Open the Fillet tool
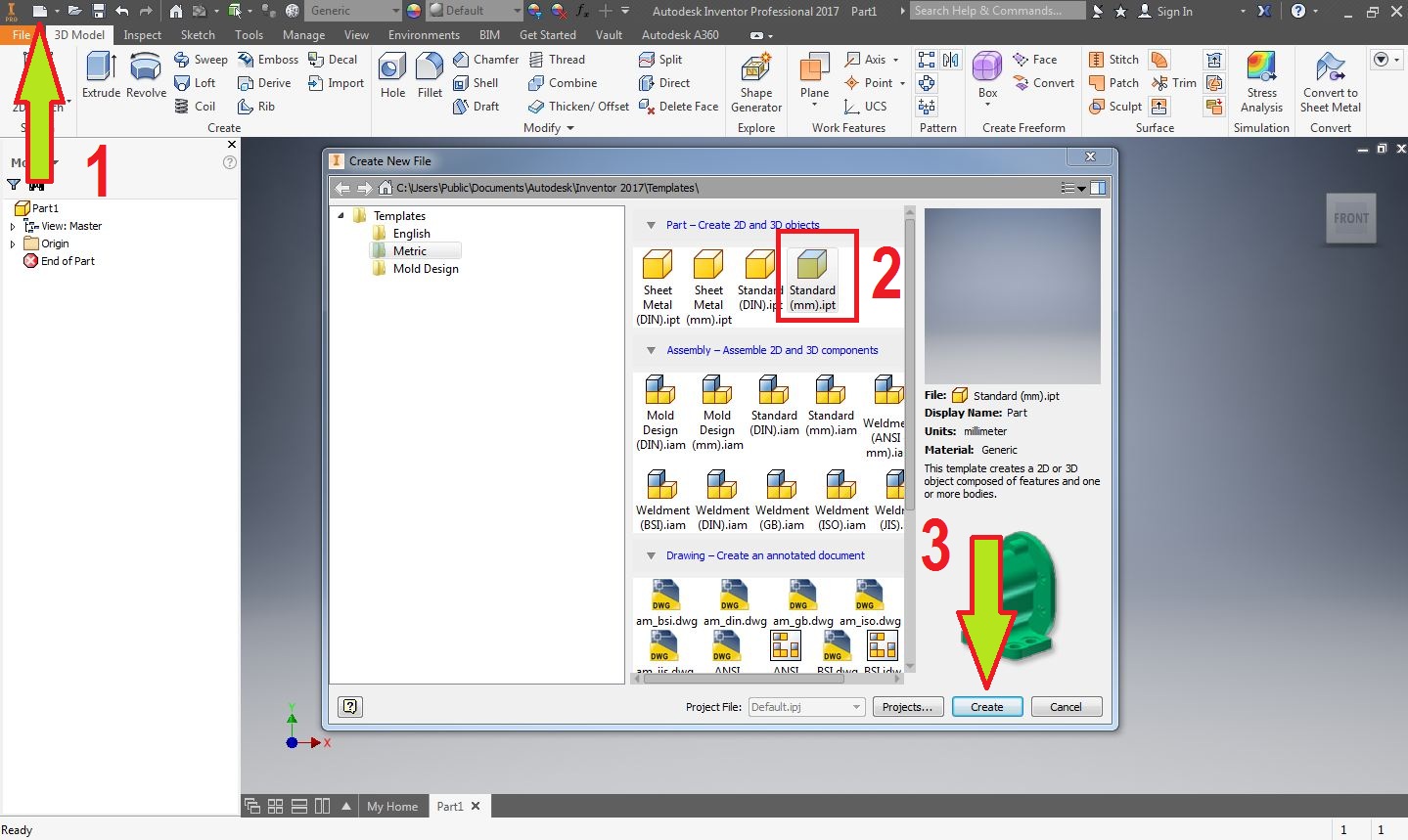 430,73
